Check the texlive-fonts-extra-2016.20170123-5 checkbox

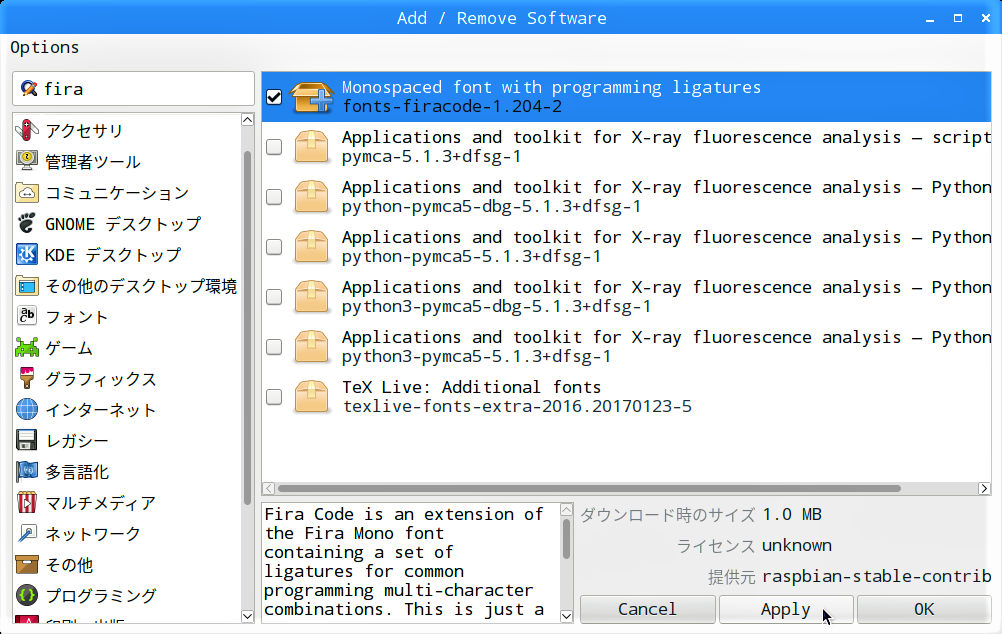pyautogui.click(x=274, y=397)
